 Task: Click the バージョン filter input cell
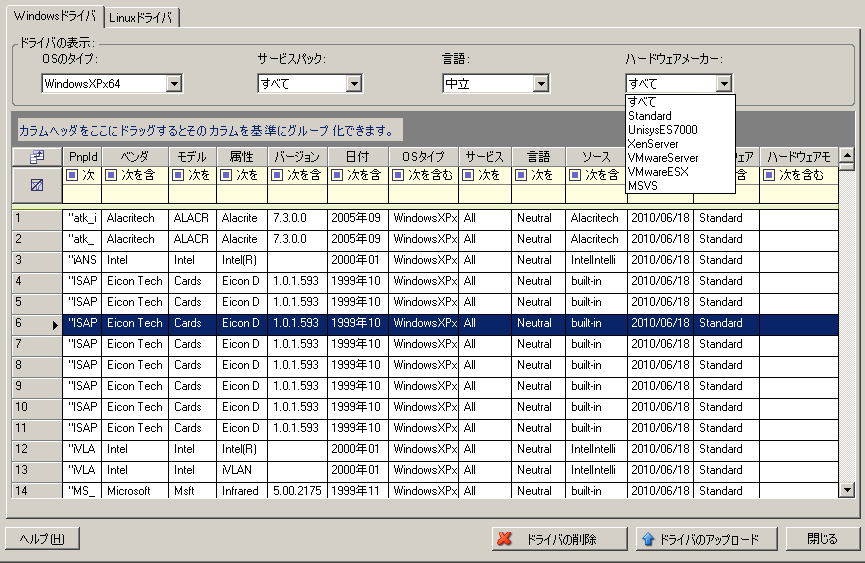pyautogui.click(x=297, y=195)
